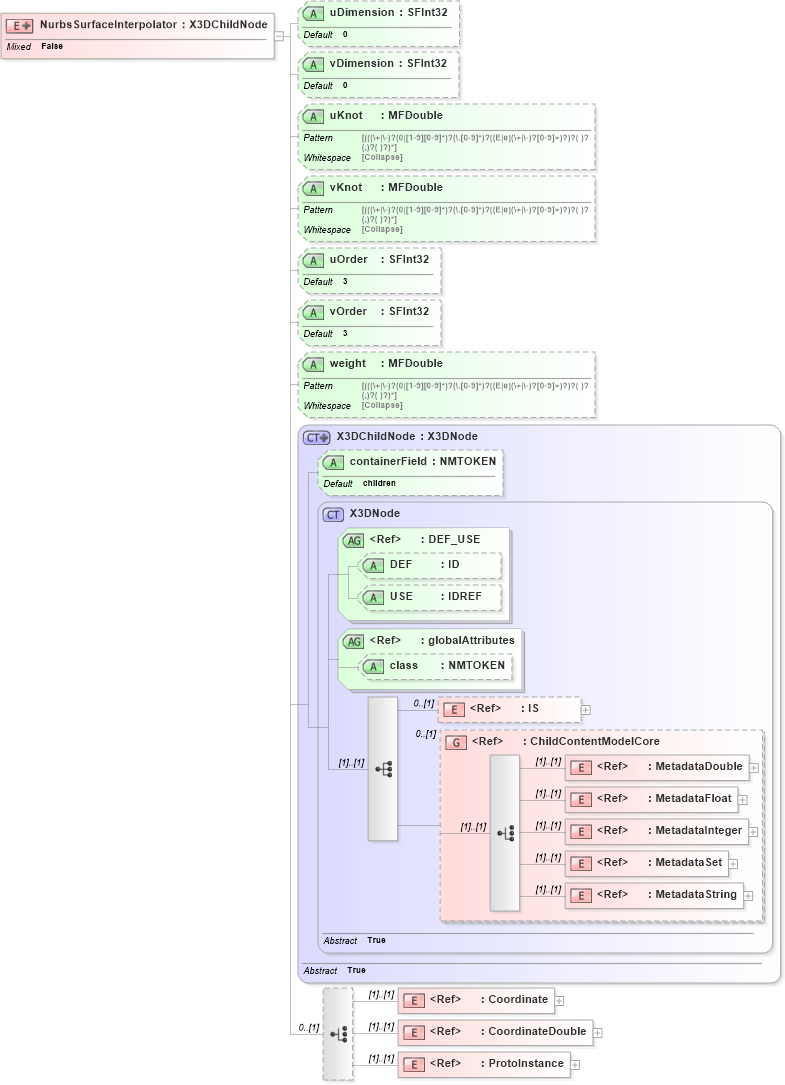Collapse the NurbsSurfaceInterpolator node with the minus box
Viewport: 785px width, 1085px height.
coord(278,36)
